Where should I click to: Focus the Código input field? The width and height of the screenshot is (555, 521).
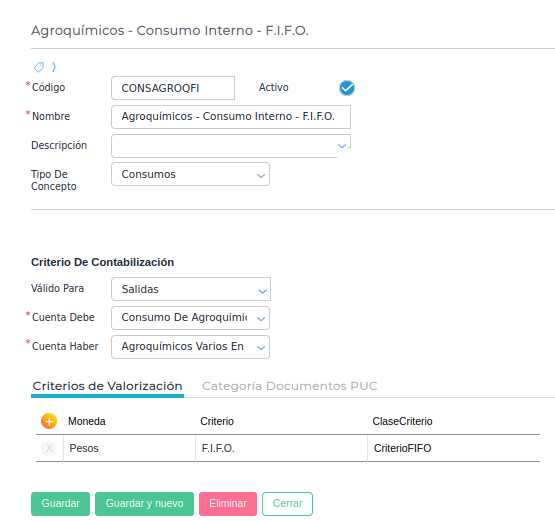point(173,88)
